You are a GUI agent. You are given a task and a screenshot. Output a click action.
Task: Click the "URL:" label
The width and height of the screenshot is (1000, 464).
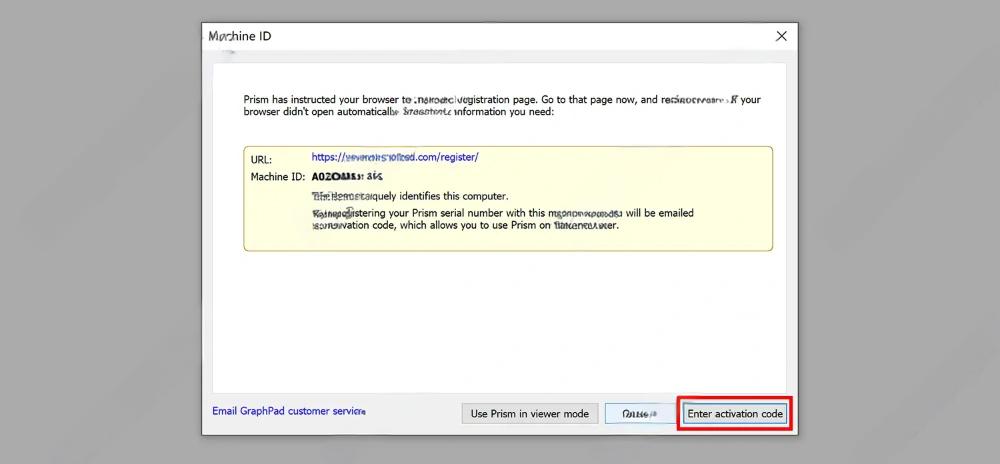[261, 158]
